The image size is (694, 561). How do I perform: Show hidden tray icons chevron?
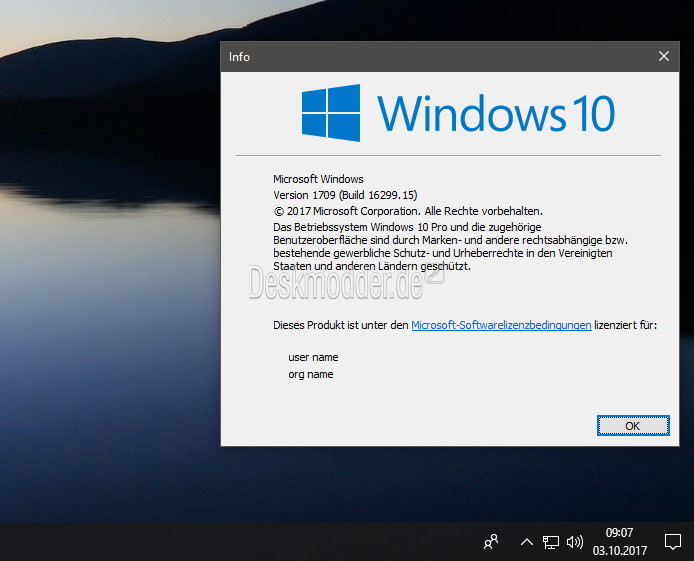(x=526, y=542)
